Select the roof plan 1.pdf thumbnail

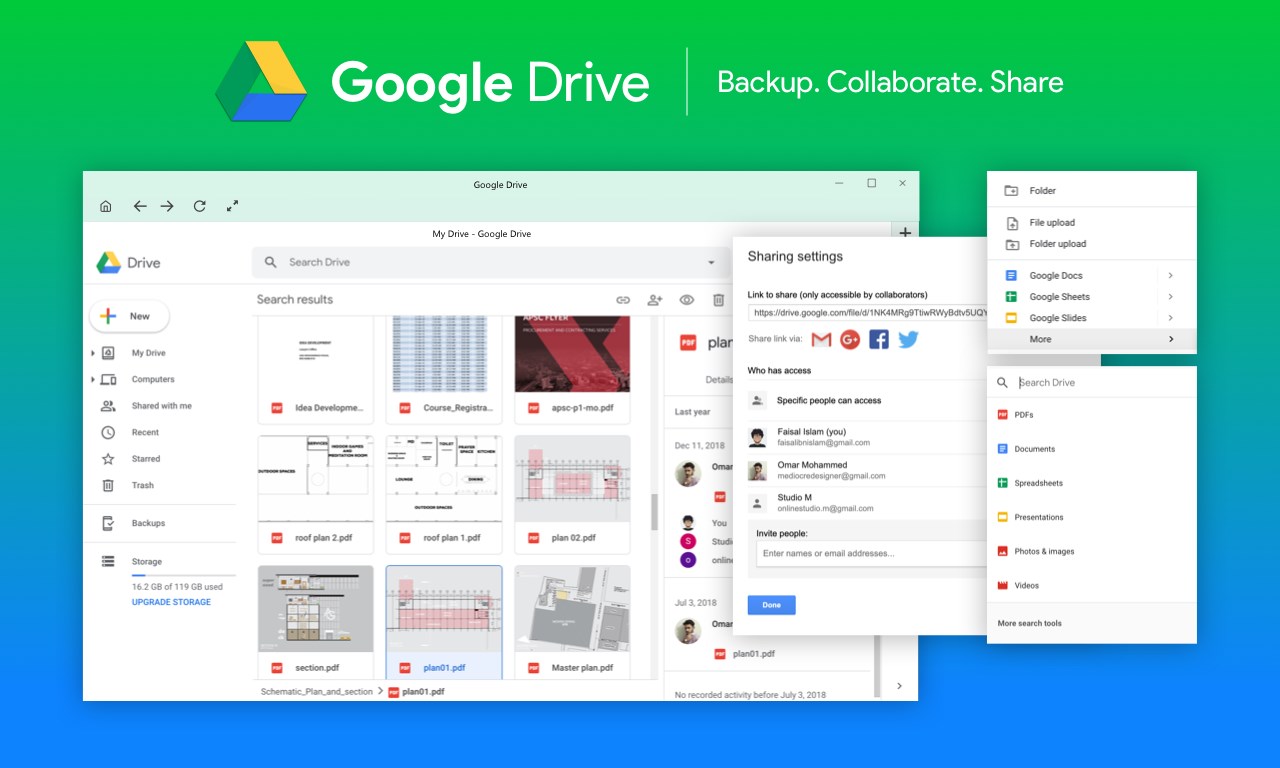(x=444, y=493)
